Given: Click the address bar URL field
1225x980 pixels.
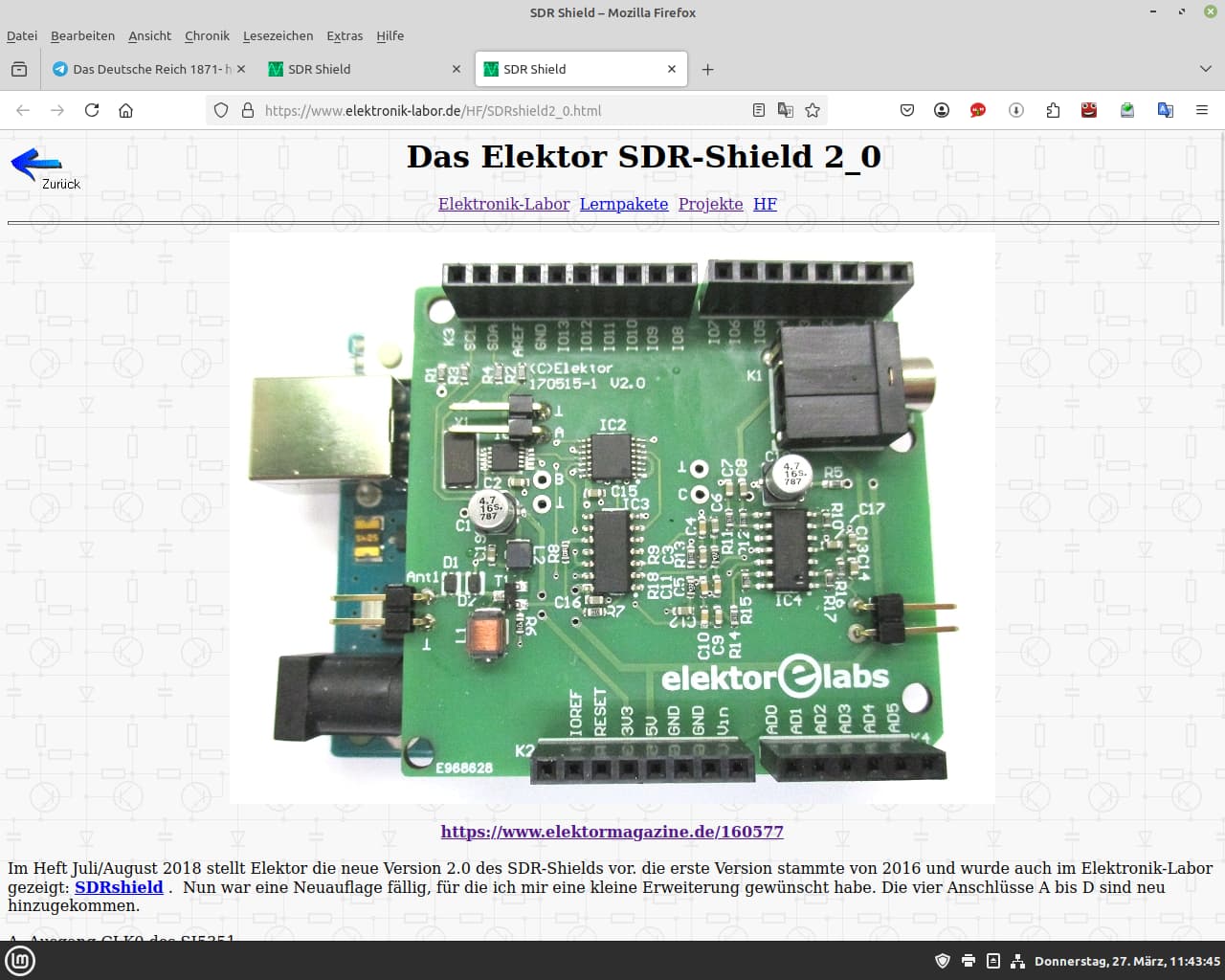Looking at the screenshot, I should pos(502,110).
